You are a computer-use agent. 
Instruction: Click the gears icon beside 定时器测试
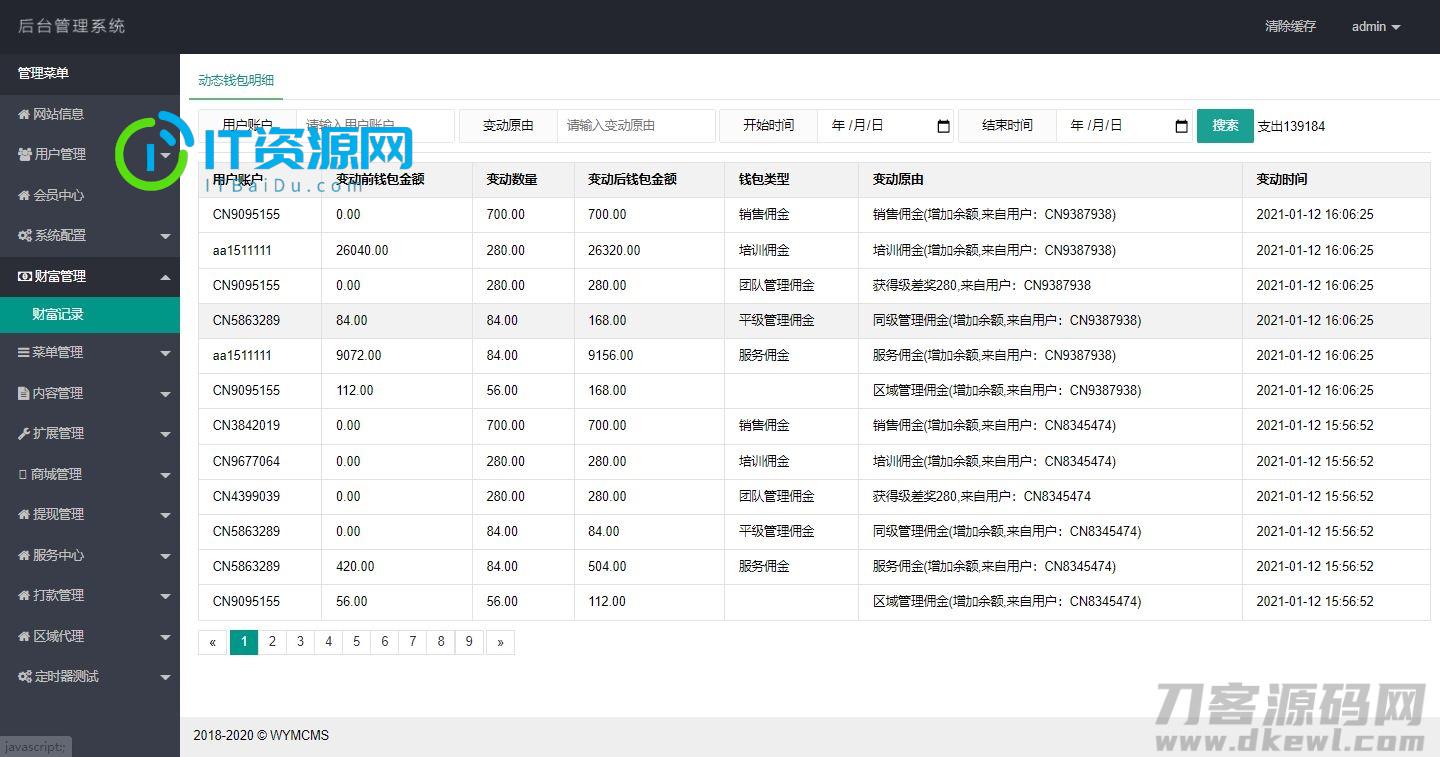(x=25, y=676)
